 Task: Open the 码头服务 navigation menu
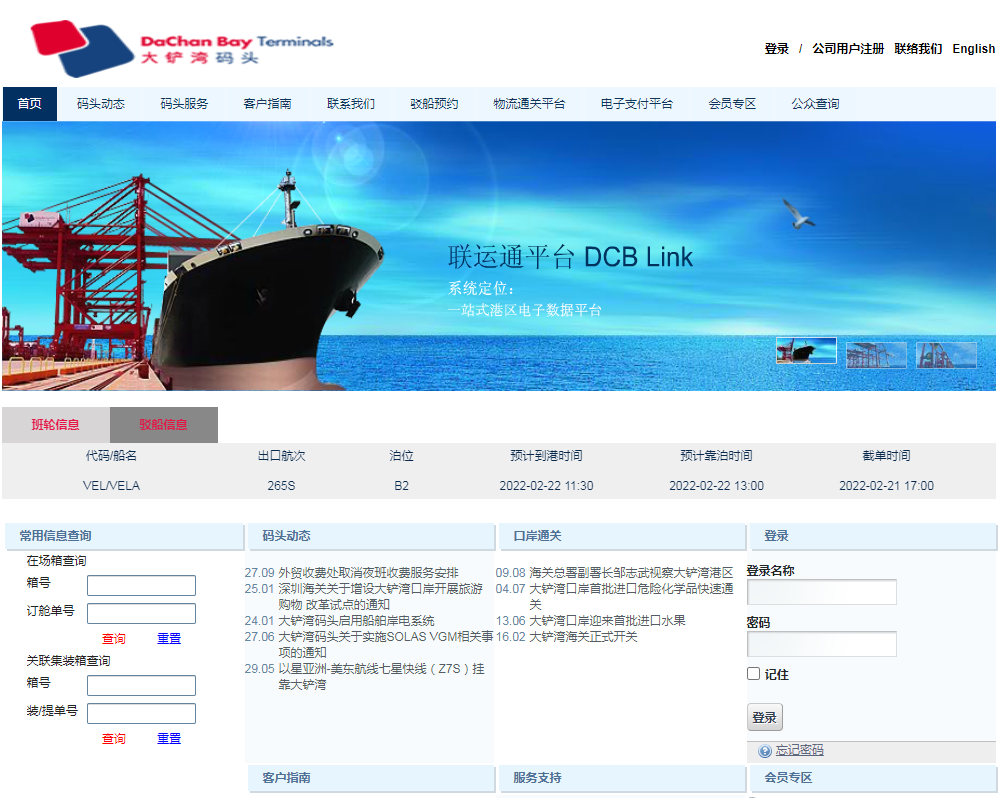184,103
